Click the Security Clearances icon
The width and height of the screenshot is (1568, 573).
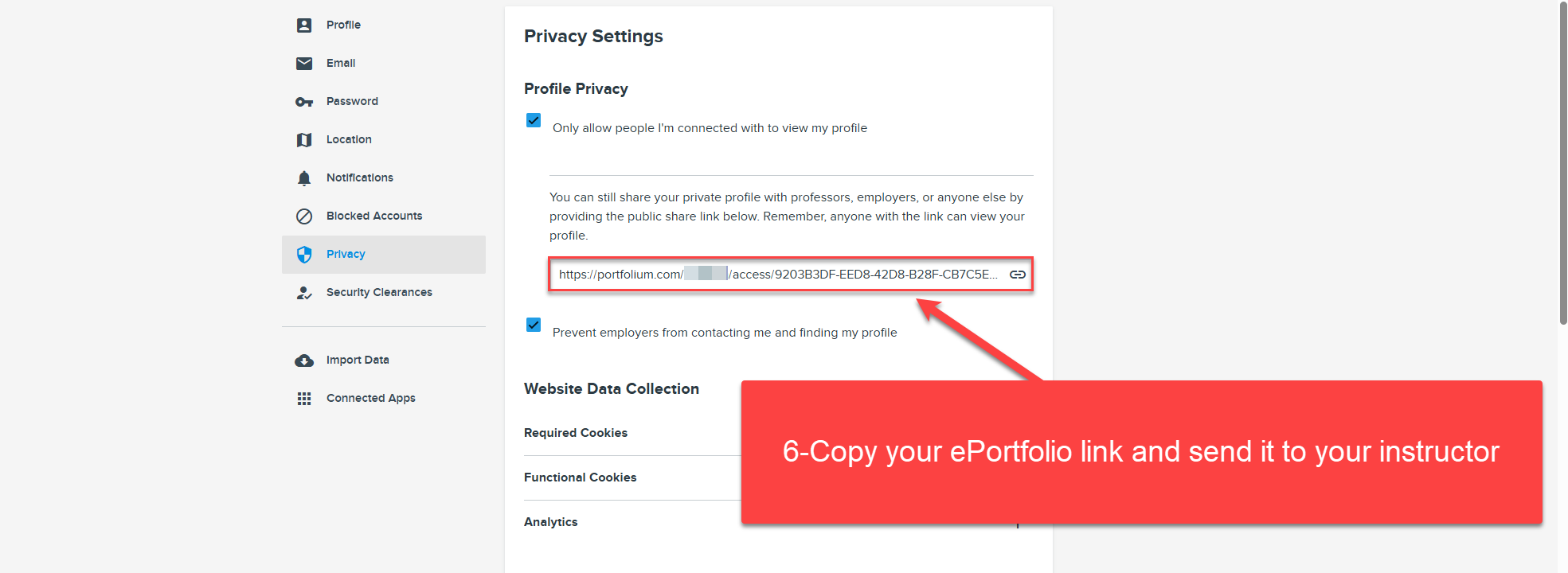coord(304,293)
